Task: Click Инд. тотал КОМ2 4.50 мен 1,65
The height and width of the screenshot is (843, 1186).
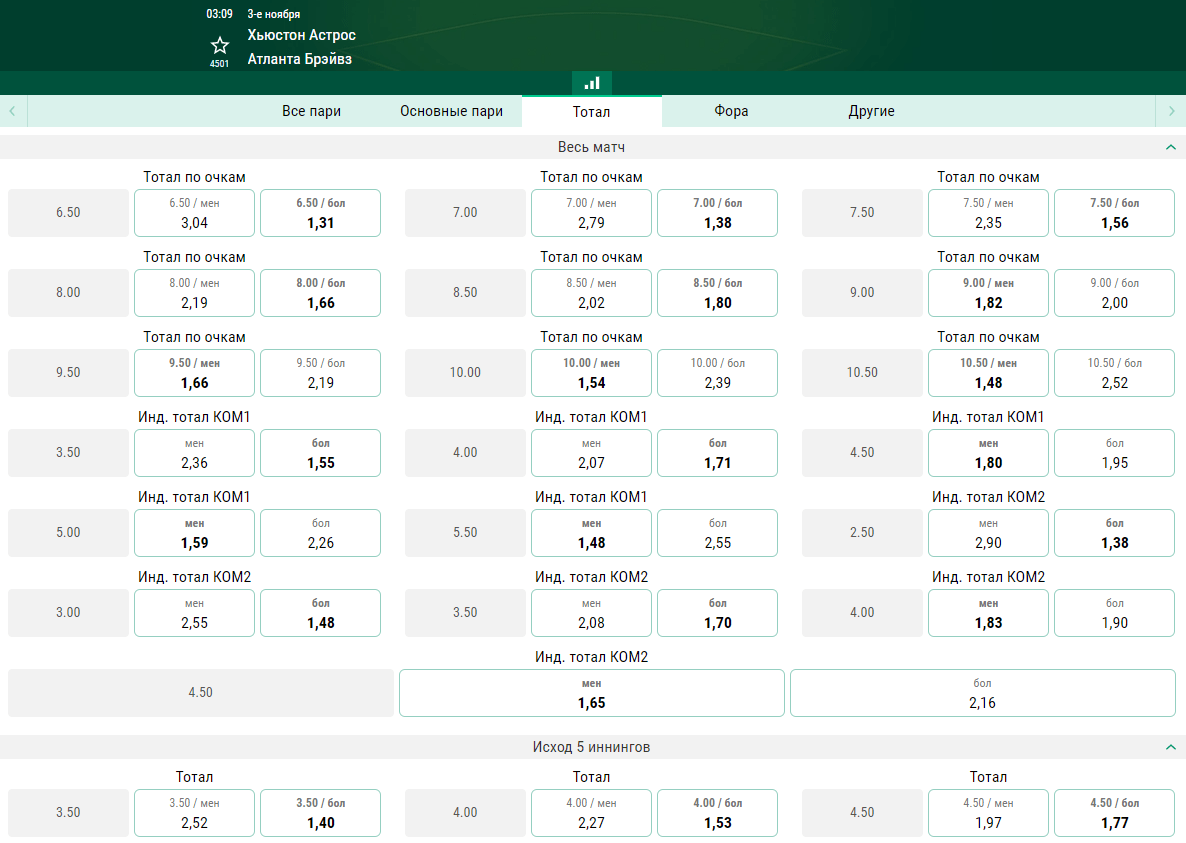Action: point(591,693)
